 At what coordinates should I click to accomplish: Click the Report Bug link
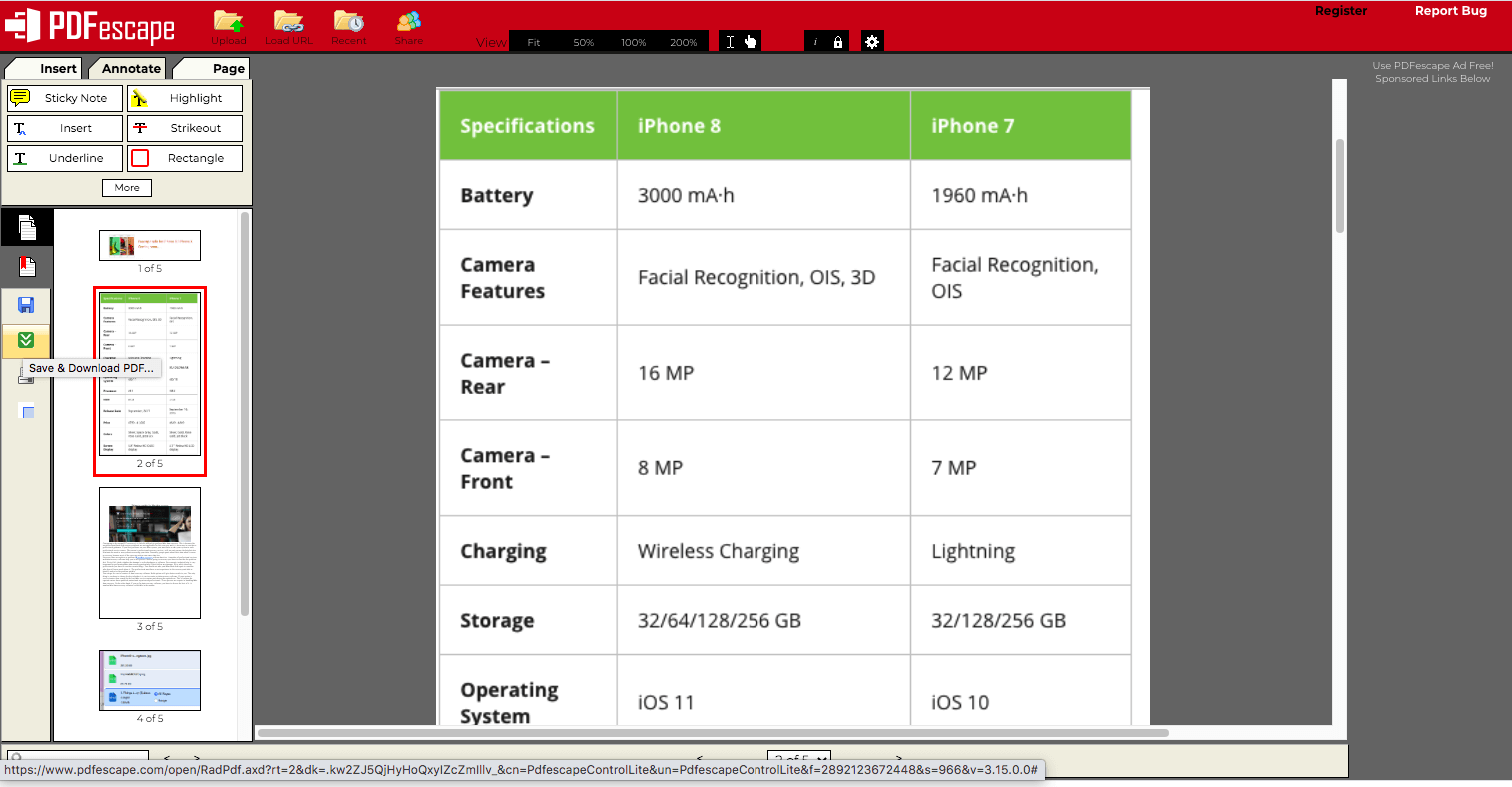tap(1451, 11)
